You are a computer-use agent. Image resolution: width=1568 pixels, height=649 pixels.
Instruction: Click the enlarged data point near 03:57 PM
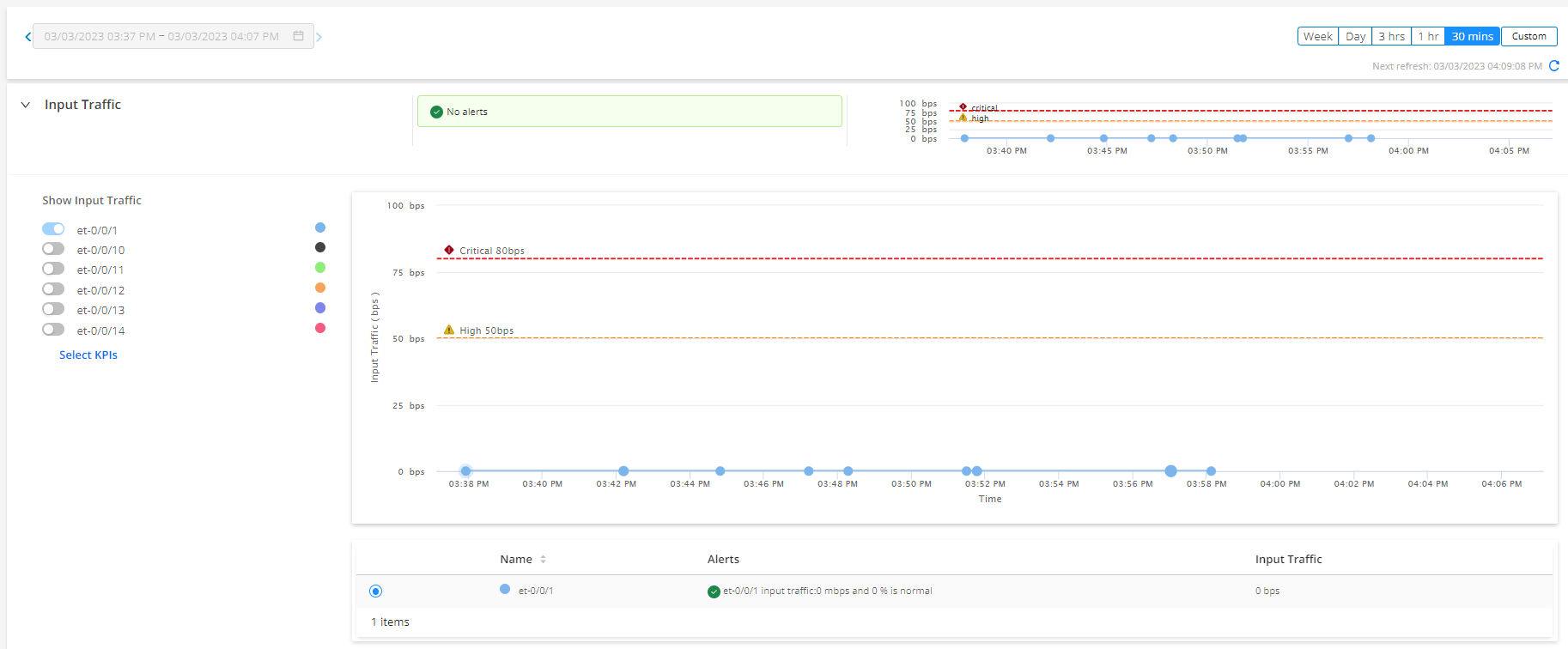[x=1170, y=471]
